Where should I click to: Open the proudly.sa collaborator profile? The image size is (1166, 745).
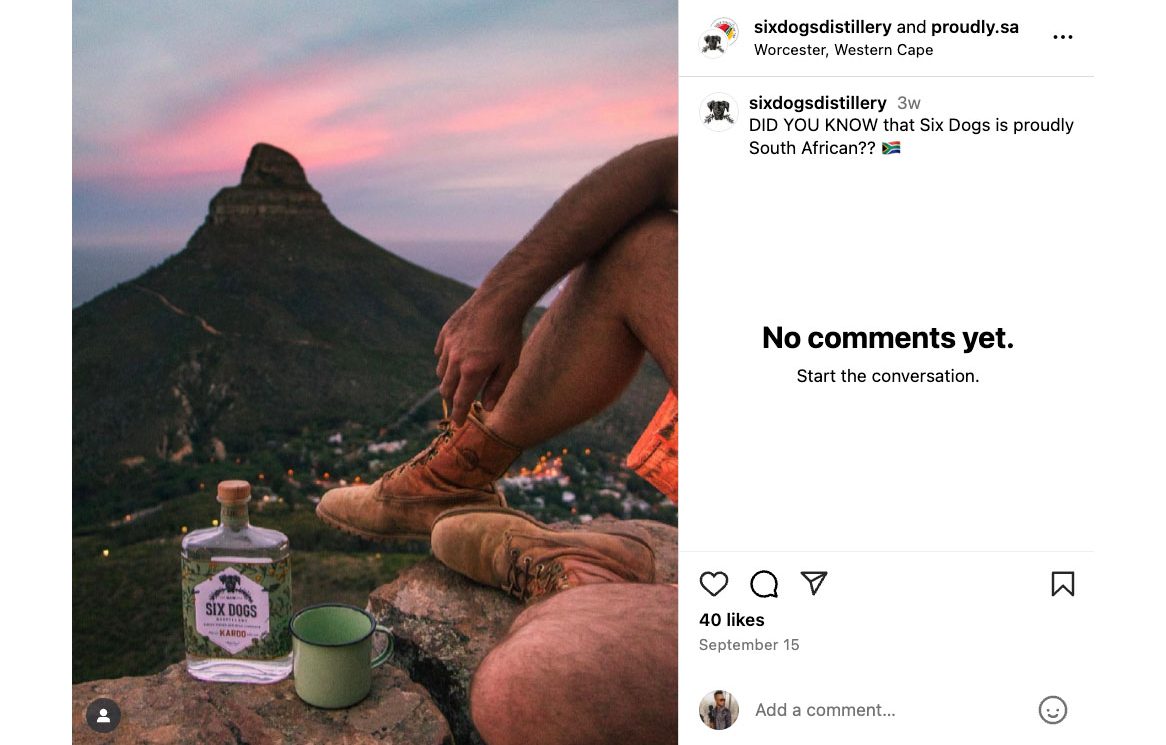pos(974,27)
